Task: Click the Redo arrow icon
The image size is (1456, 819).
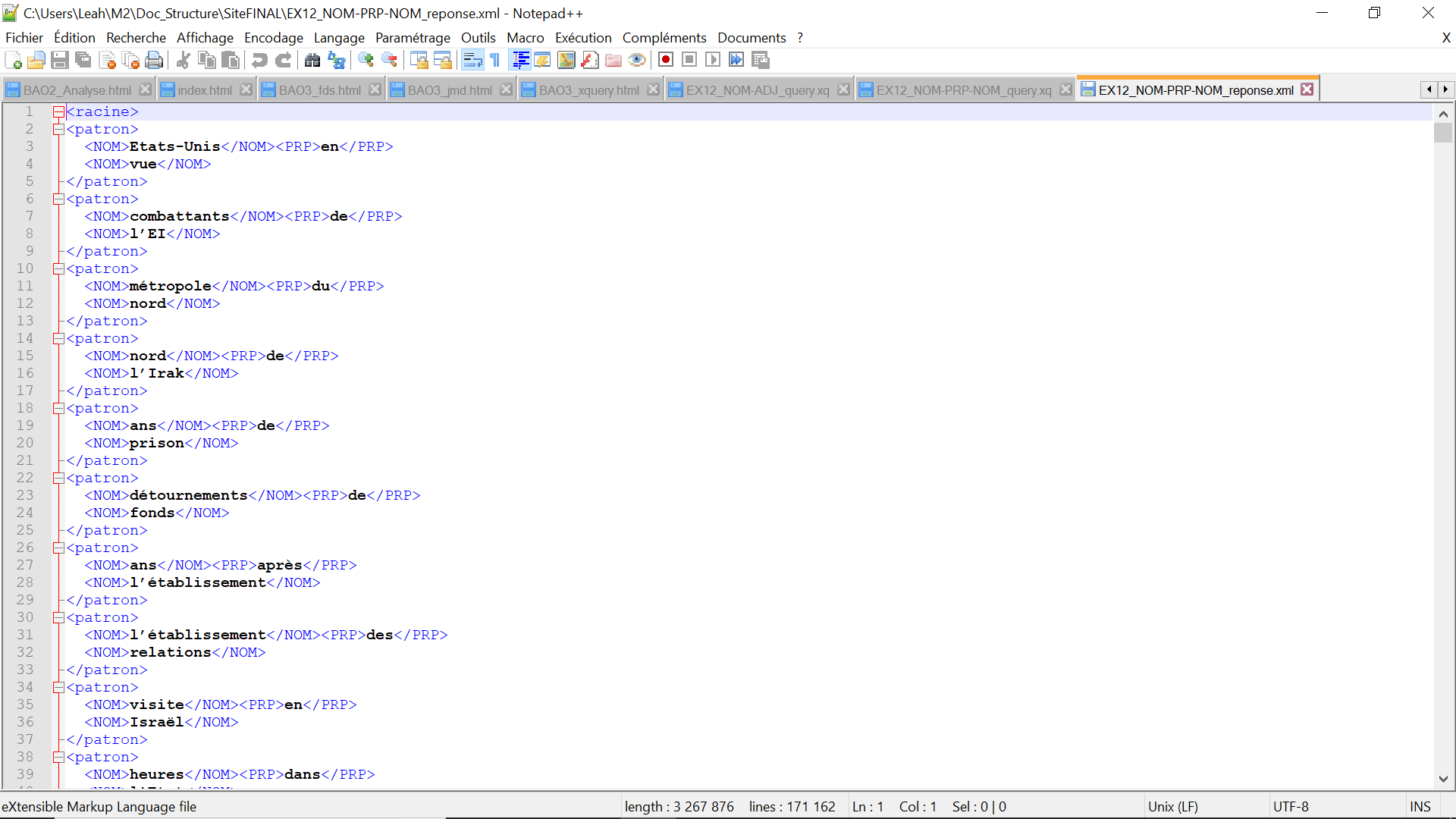Action: [x=283, y=61]
